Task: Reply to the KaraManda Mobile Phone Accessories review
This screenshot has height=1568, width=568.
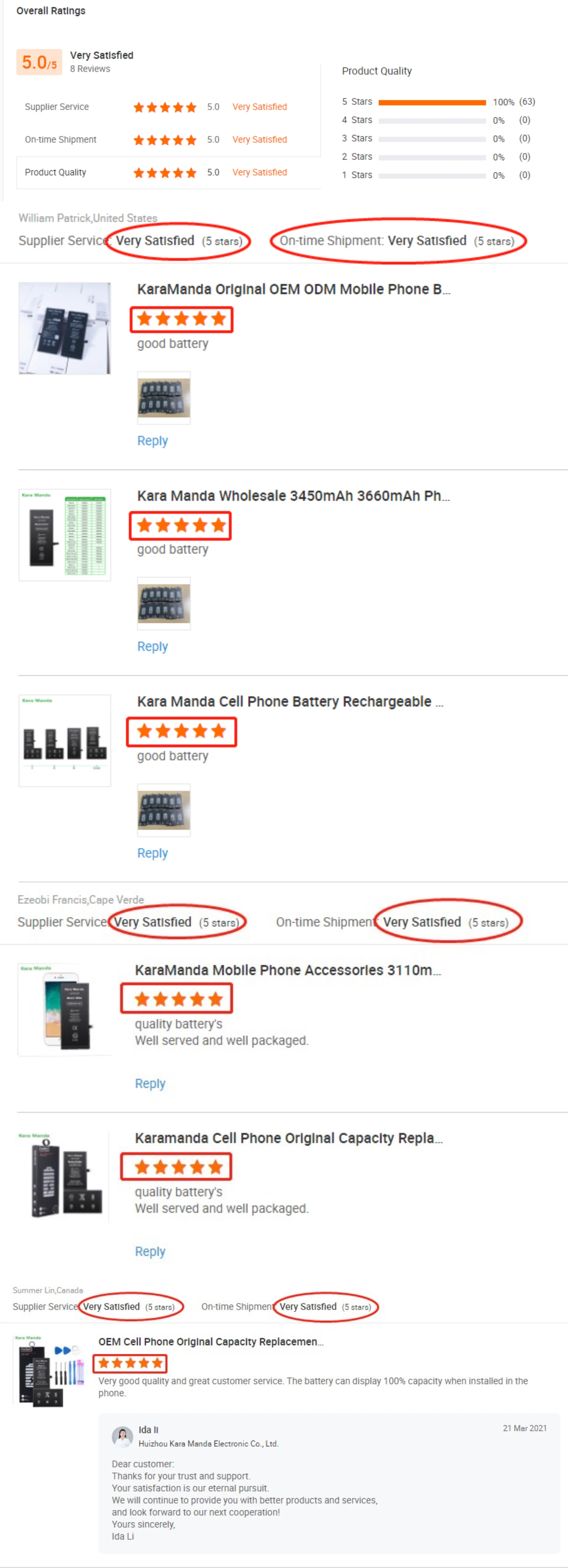Action: [150, 1084]
